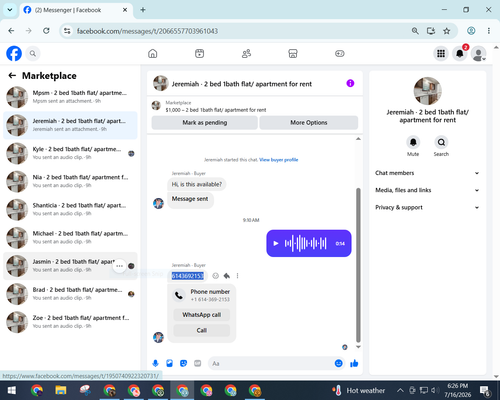
Task: Play the 0:14 voice message
Action: tap(276, 243)
